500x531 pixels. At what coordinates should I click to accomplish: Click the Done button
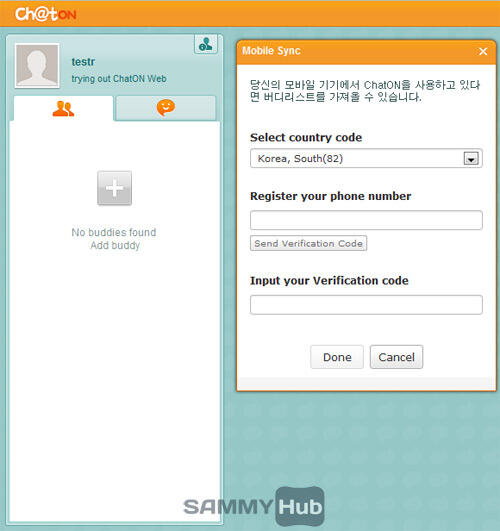coord(337,357)
